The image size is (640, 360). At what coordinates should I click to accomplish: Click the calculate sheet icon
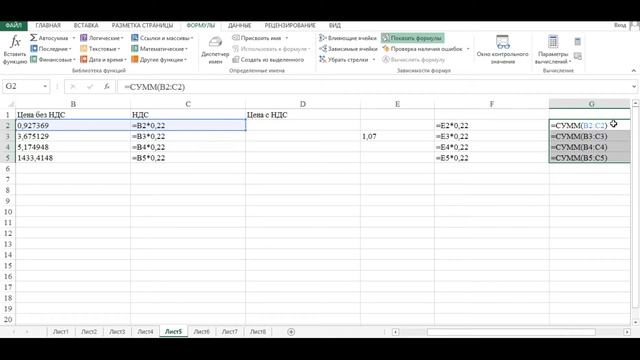(577, 56)
